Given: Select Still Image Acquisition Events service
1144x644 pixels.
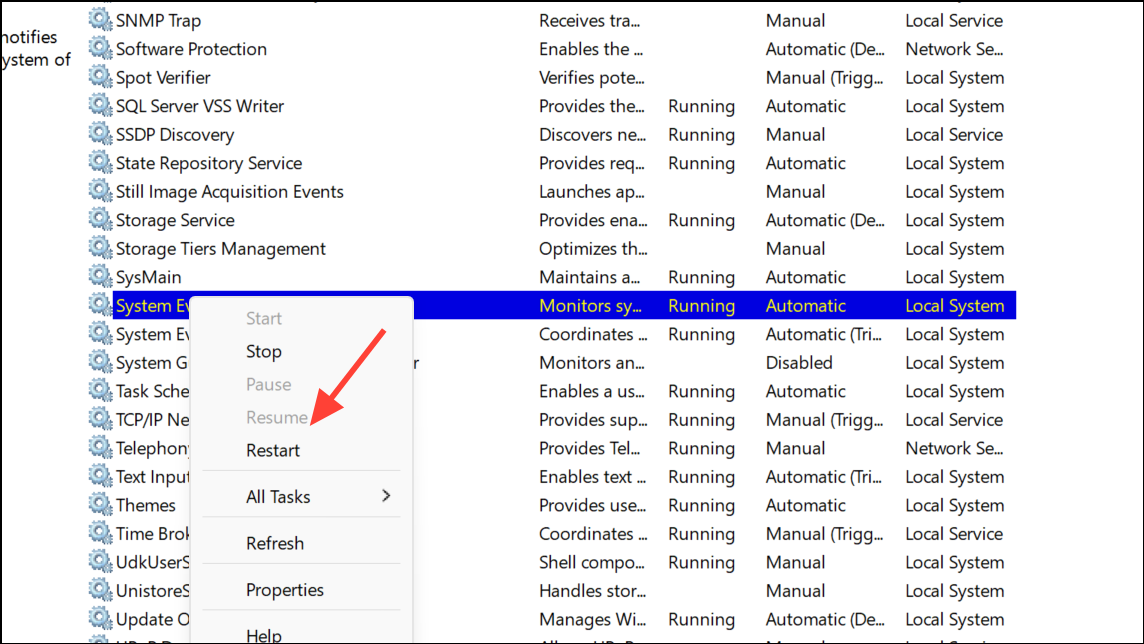Looking at the screenshot, I should [230, 192].
